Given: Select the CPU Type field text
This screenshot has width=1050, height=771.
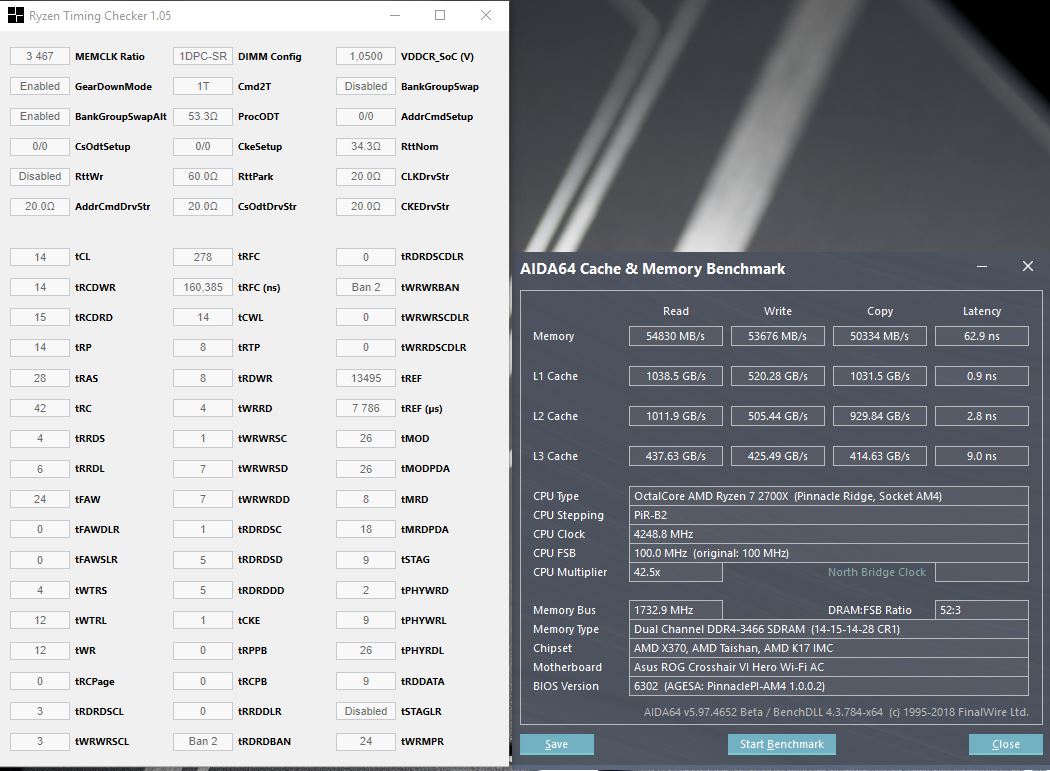Looking at the screenshot, I should (x=829, y=496).
